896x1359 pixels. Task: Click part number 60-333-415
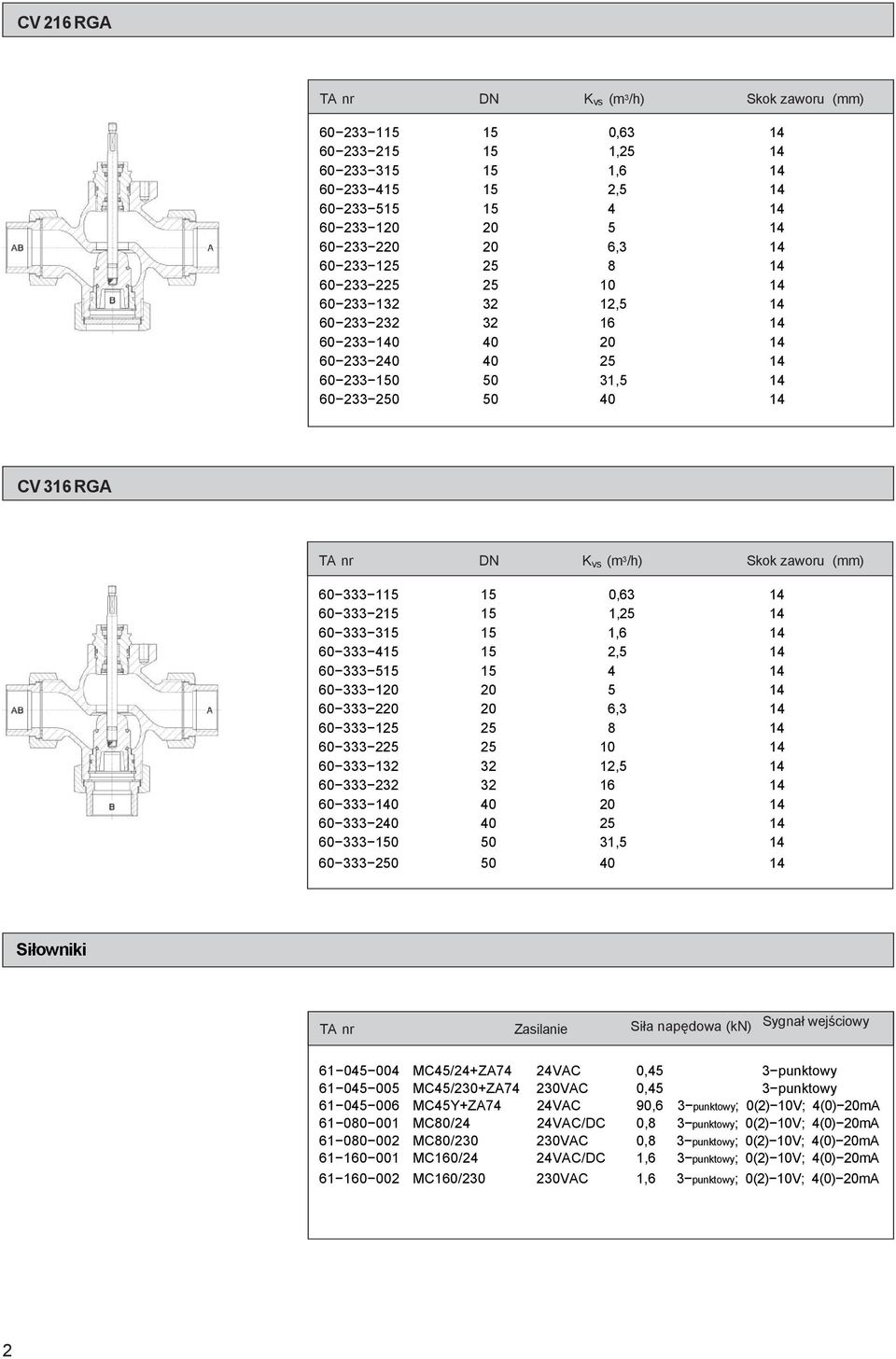[358, 651]
